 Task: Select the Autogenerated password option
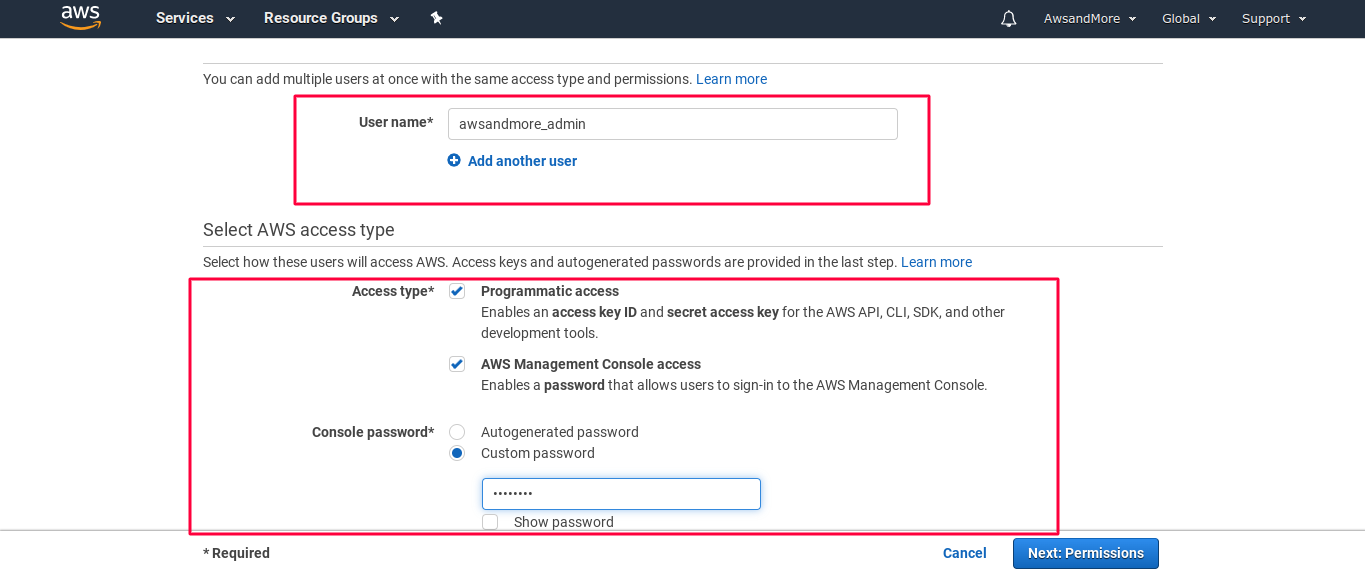[x=457, y=432]
